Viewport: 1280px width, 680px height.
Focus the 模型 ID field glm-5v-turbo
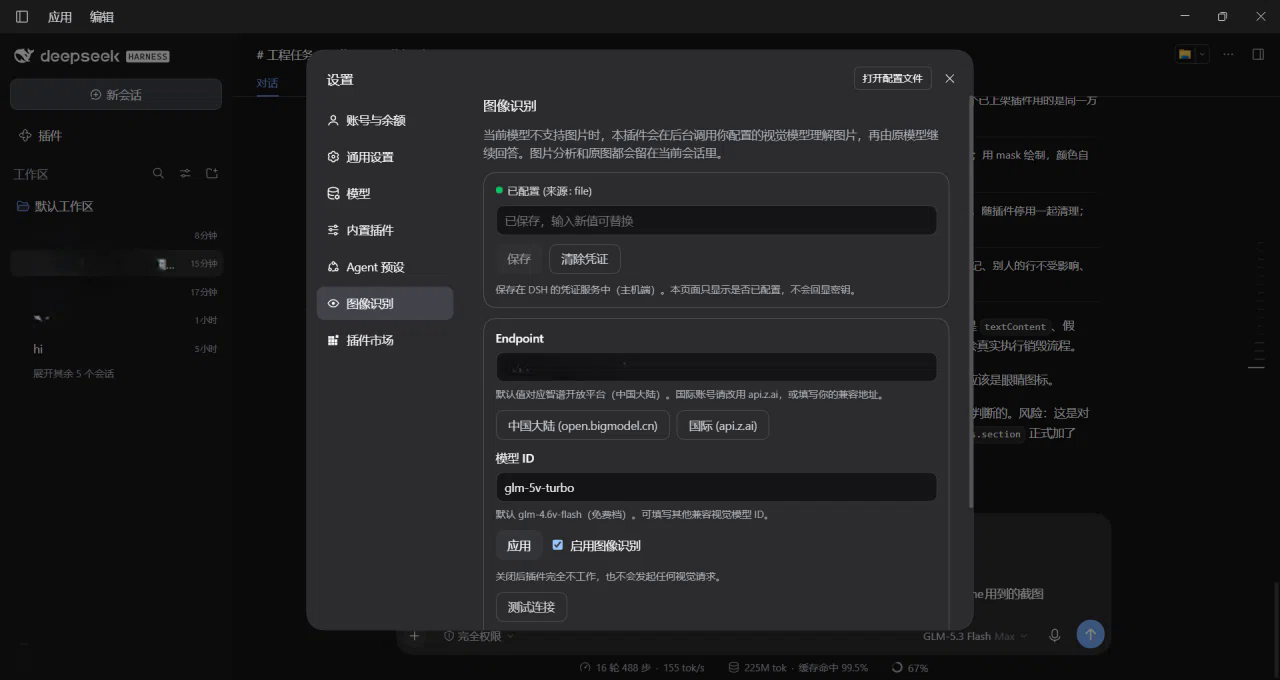[716, 487]
